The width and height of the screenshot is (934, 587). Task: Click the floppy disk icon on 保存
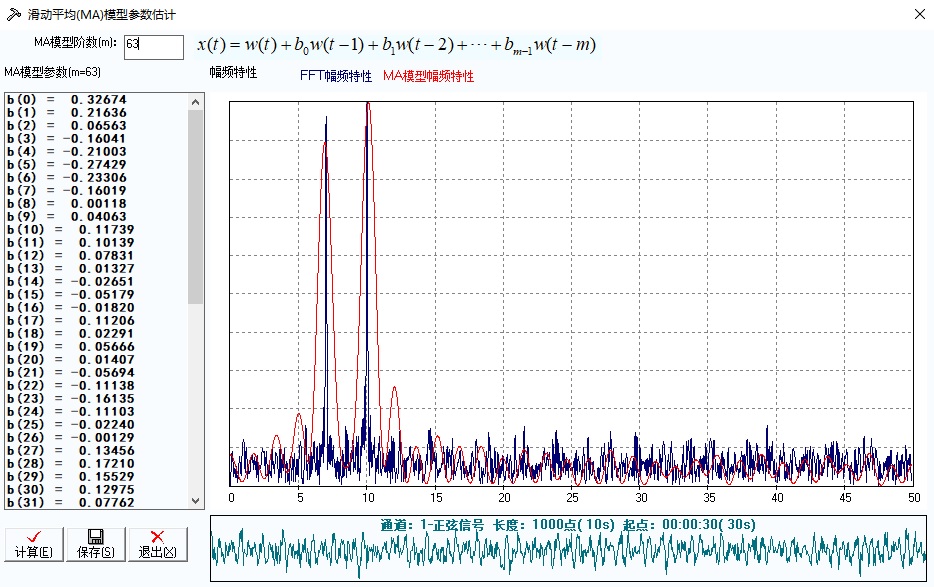(95, 536)
